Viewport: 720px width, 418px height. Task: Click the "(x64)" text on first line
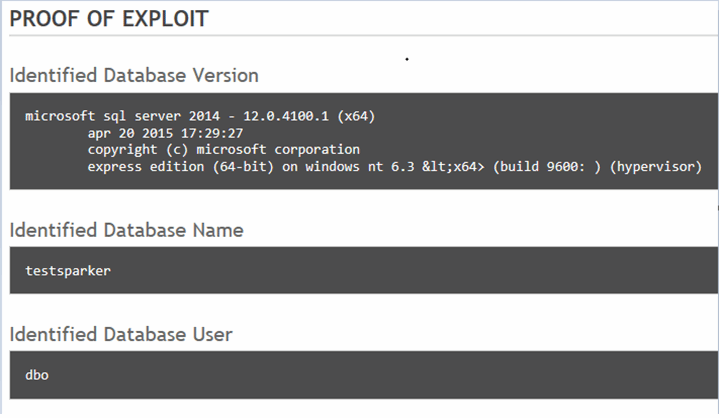pyautogui.click(x=355, y=116)
